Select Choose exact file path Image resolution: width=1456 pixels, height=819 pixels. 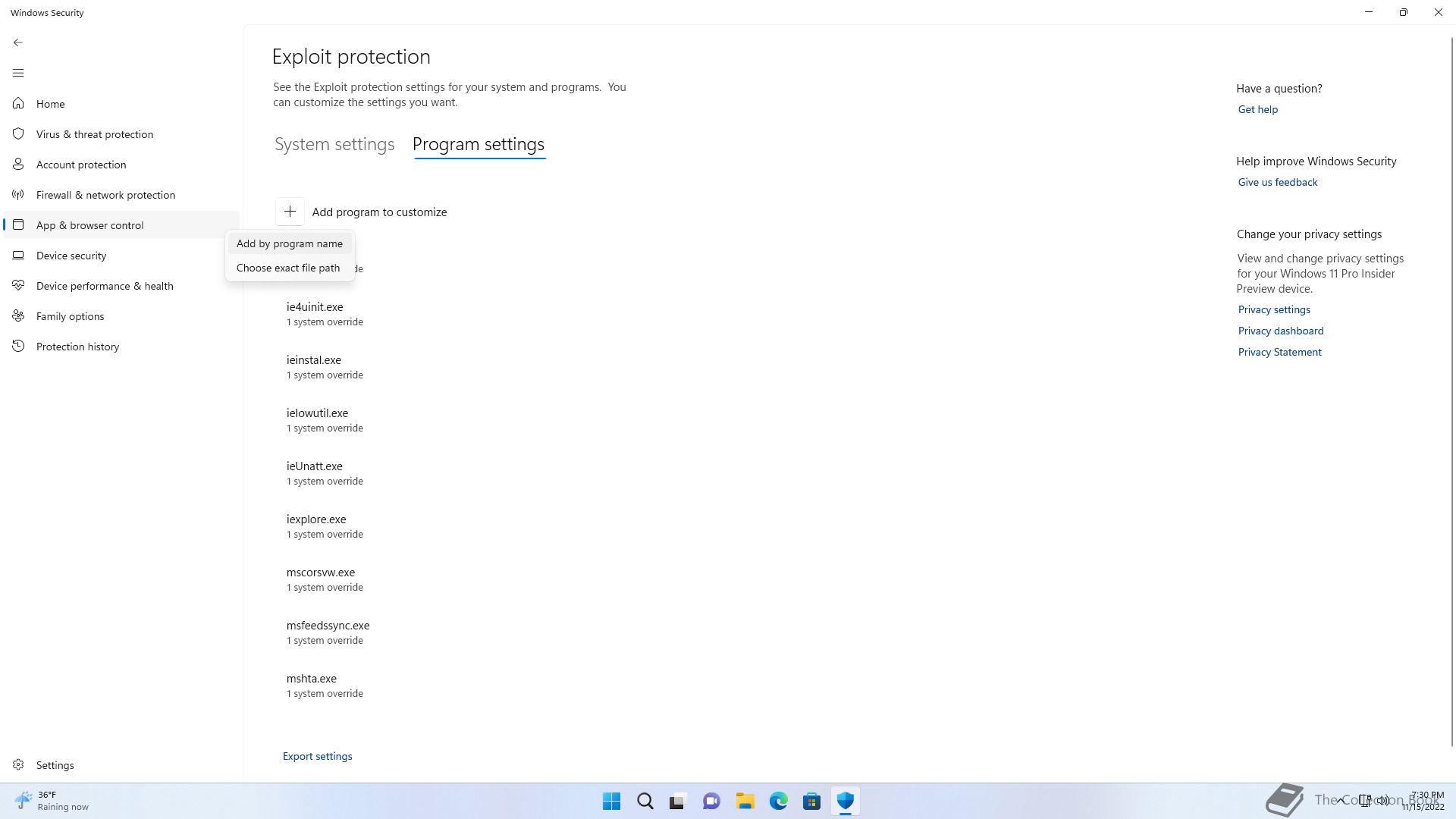[x=288, y=268]
